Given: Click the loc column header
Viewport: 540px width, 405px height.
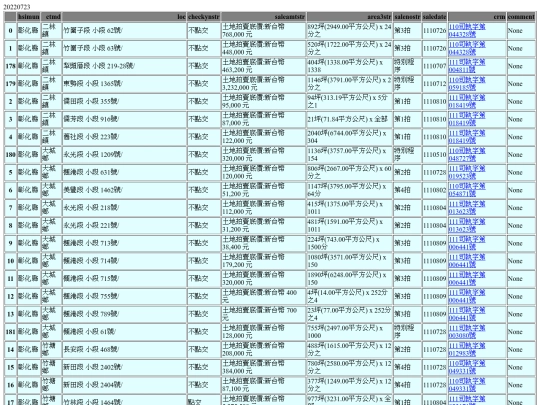Looking at the screenshot, I should [124, 17].
